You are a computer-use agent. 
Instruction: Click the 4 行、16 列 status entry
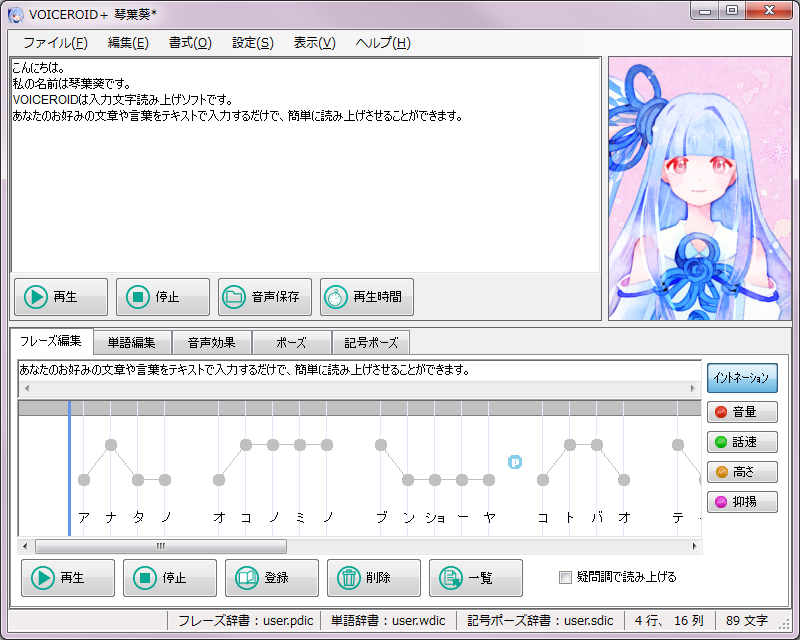pyautogui.click(x=669, y=621)
